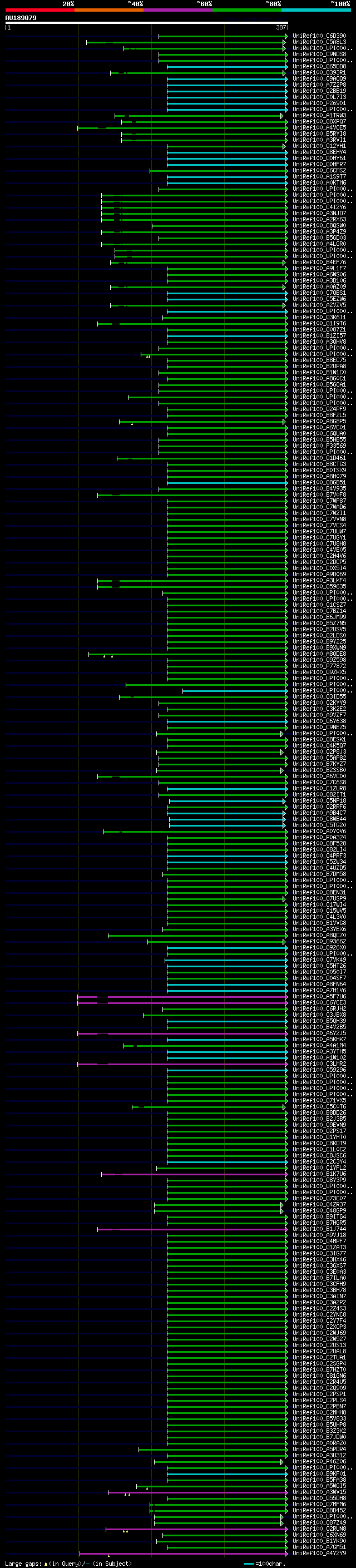Screen dimensions: 356x1568
Task: Open the UniRef100_A0KTM6 hit
Action: tap(319, 182)
